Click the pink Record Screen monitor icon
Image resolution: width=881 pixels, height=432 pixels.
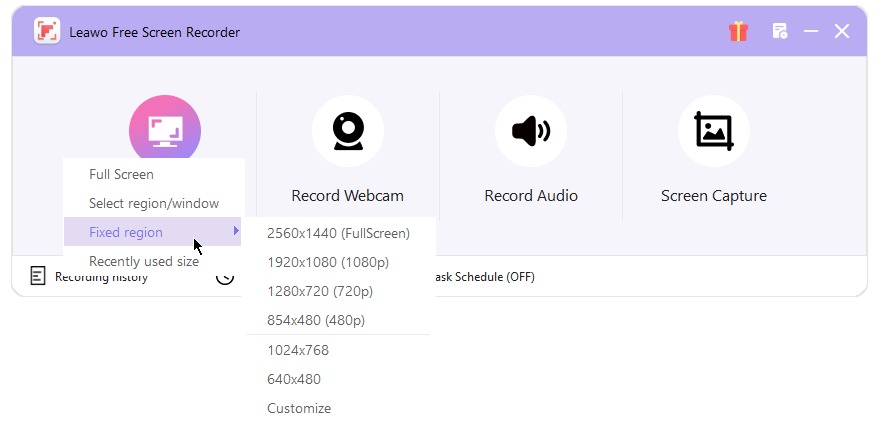(x=165, y=129)
